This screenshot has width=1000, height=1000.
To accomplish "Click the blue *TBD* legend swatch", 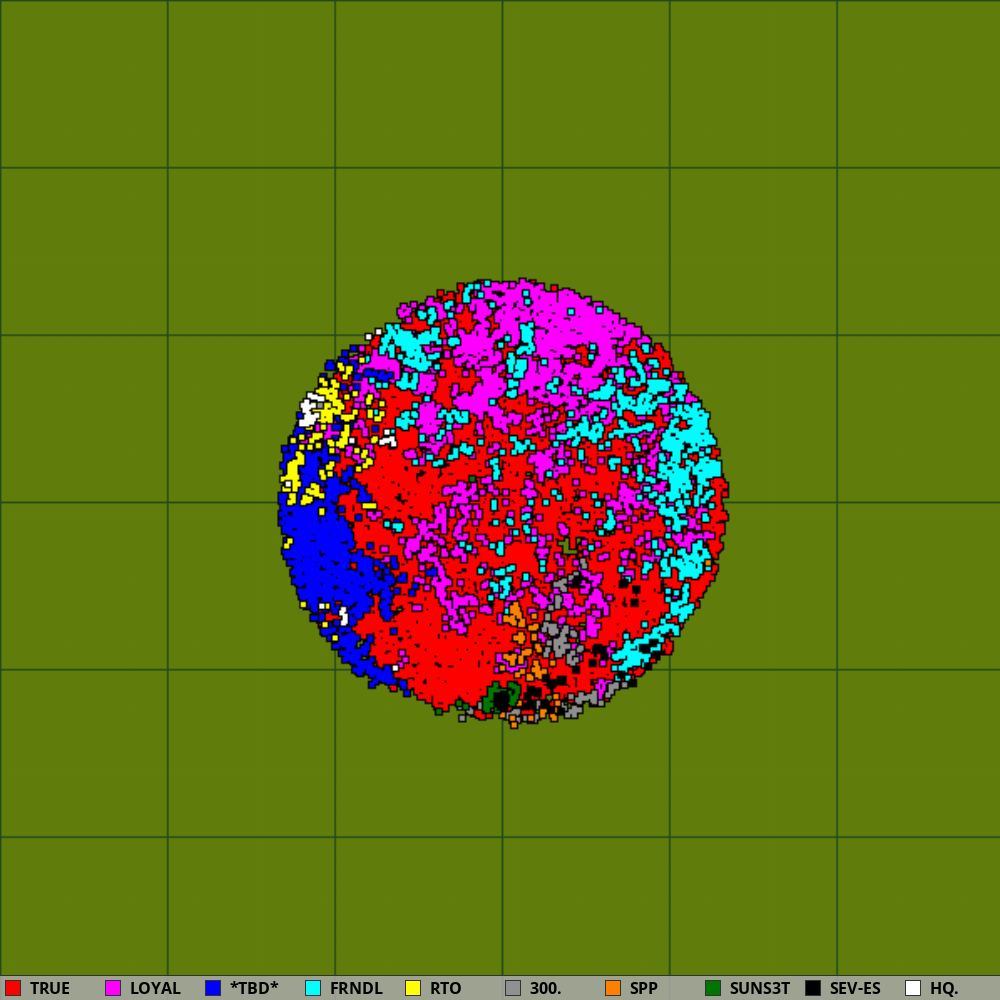I will click(x=213, y=988).
